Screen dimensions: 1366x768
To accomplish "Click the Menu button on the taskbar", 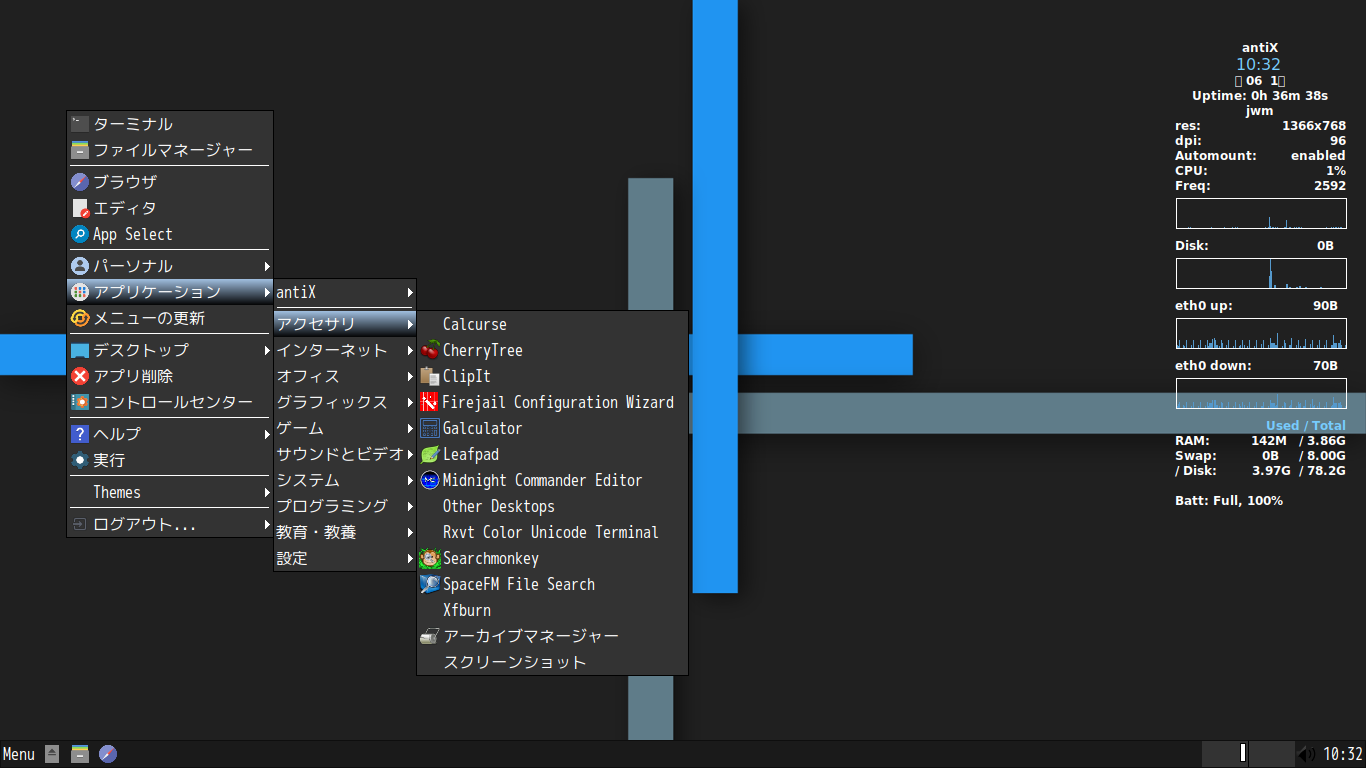I will [19, 754].
